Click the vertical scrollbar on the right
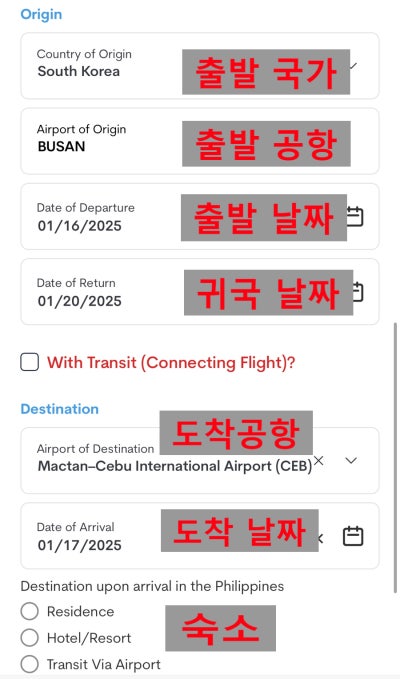Image resolution: width=400 pixels, height=679 pixels. [x=395, y=457]
